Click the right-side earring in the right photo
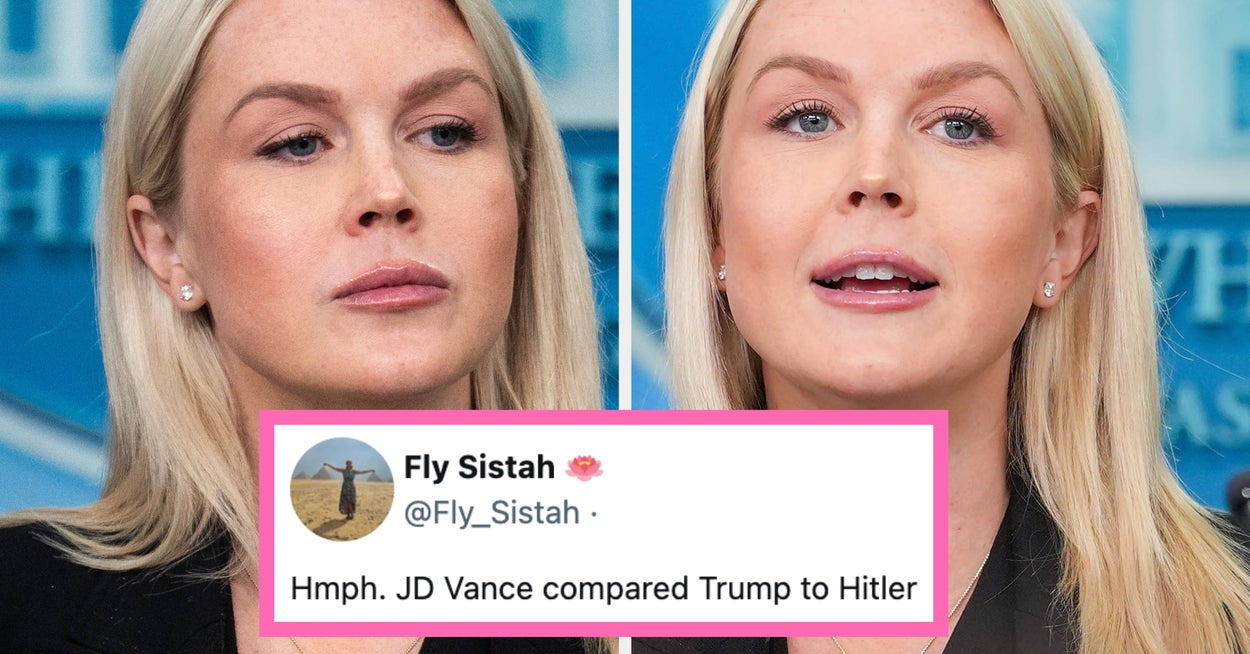 pos(1049,289)
